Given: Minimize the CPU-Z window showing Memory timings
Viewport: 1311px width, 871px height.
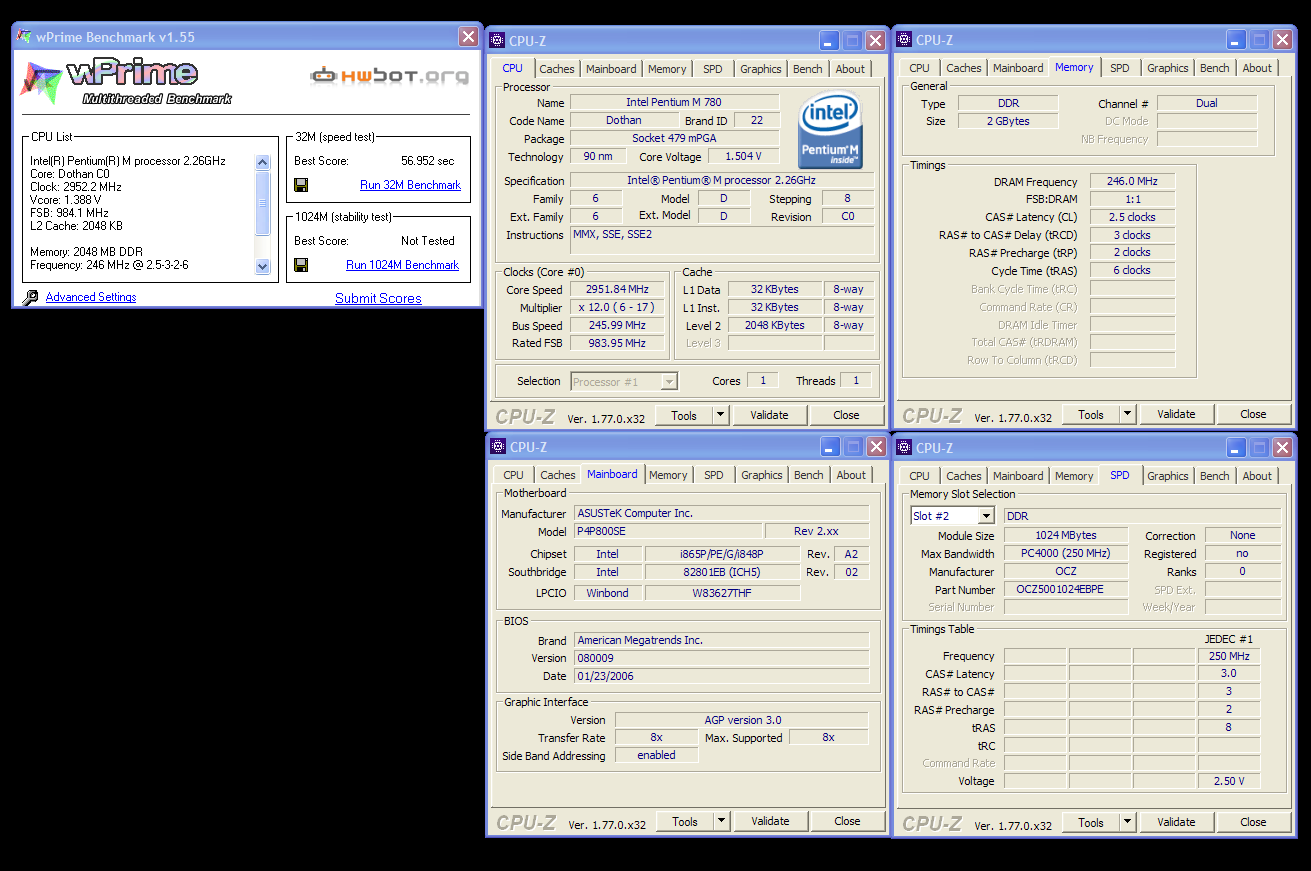Looking at the screenshot, I should [x=1236, y=40].
